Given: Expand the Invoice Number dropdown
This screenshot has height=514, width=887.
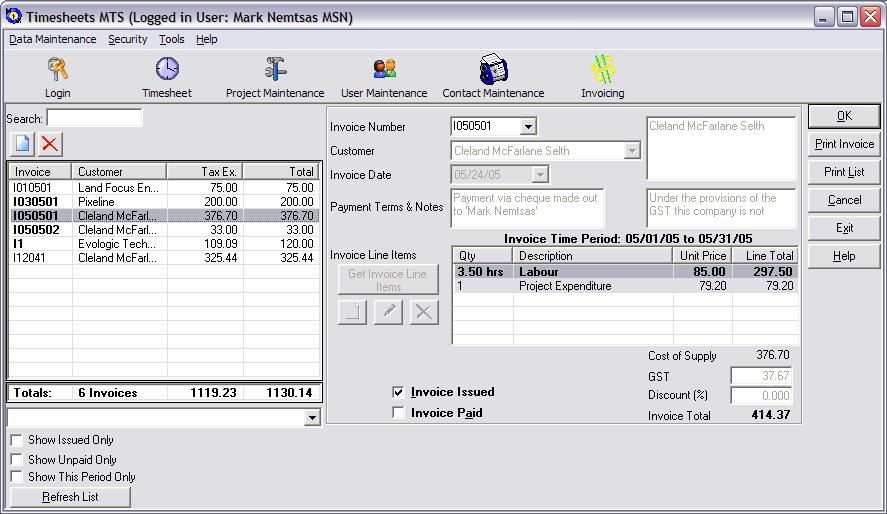Looking at the screenshot, I should [528, 126].
